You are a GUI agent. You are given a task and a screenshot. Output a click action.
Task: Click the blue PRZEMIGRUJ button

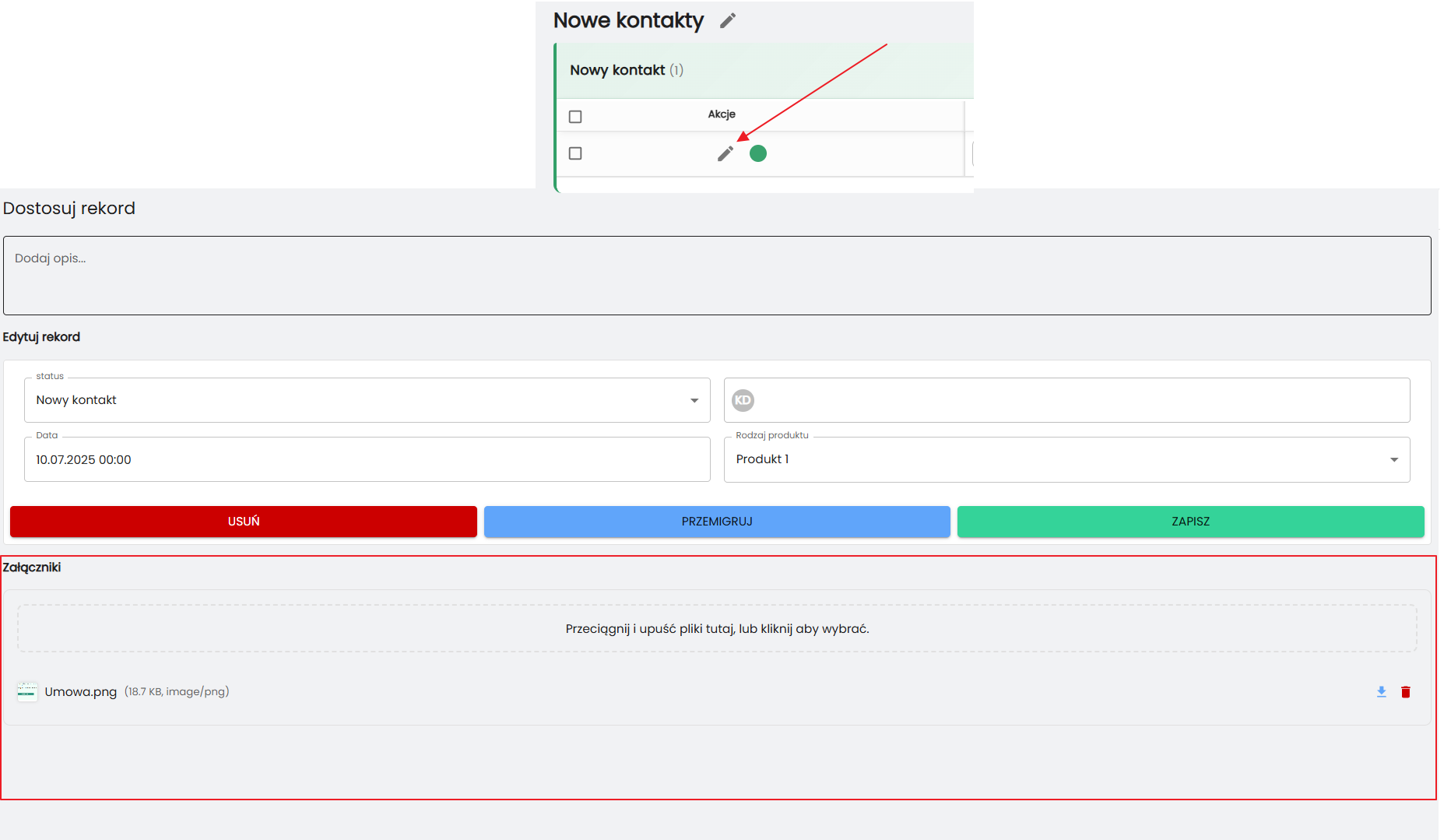click(716, 522)
